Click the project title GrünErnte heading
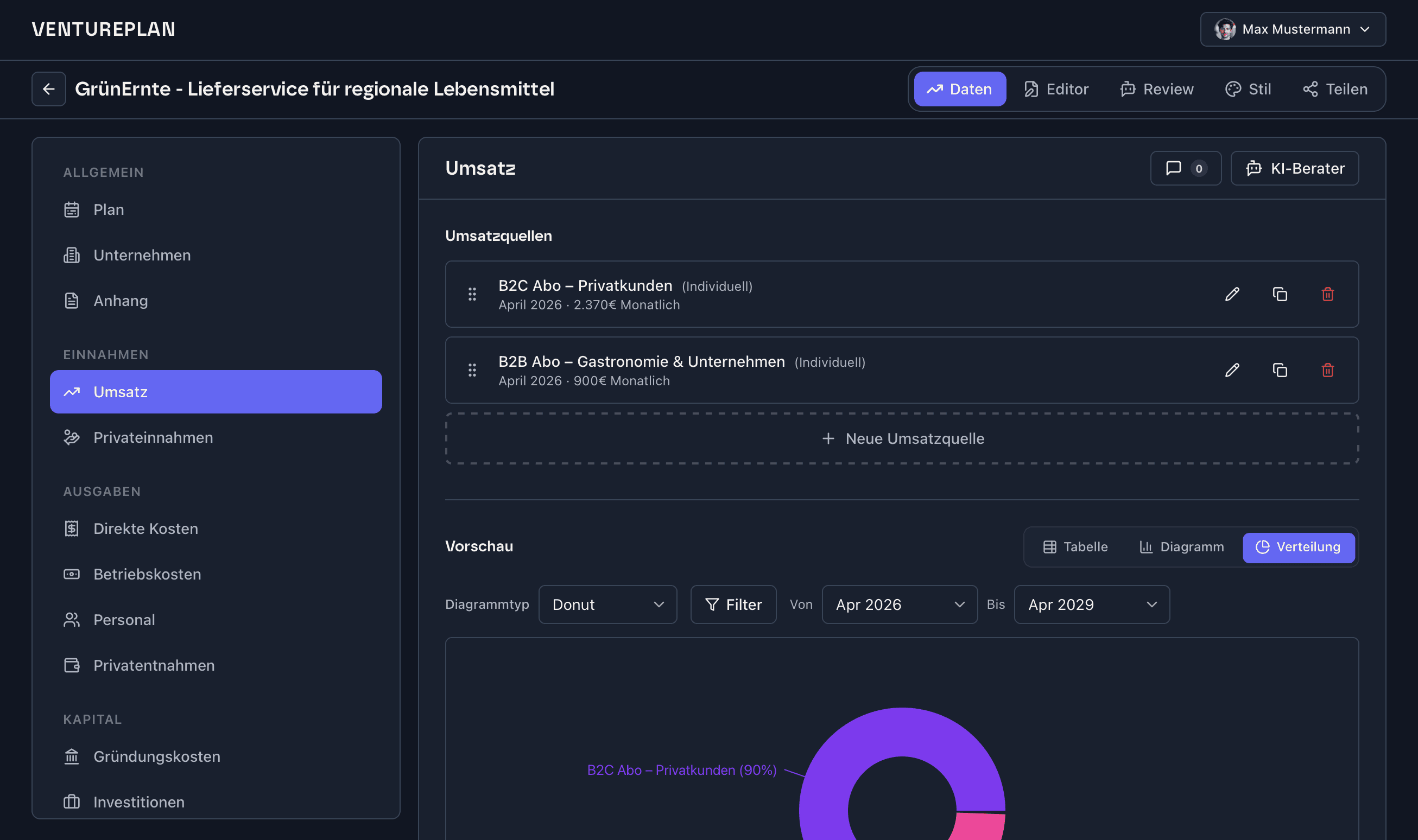The image size is (1418, 840). click(x=314, y=89)
